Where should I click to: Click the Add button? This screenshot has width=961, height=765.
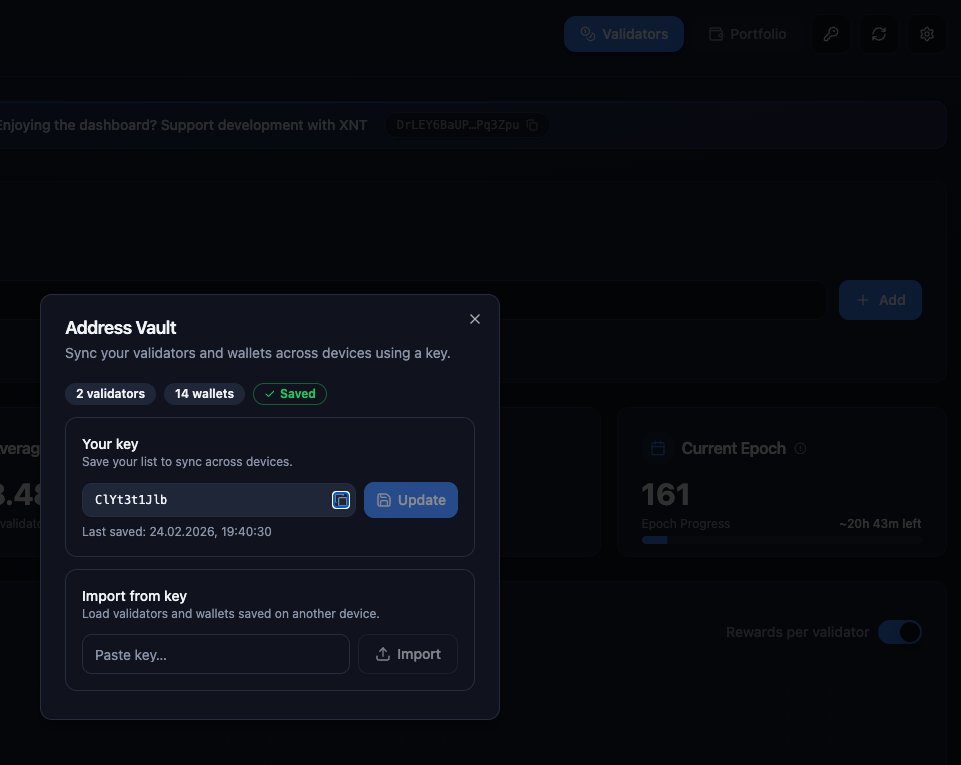[880, 300]
